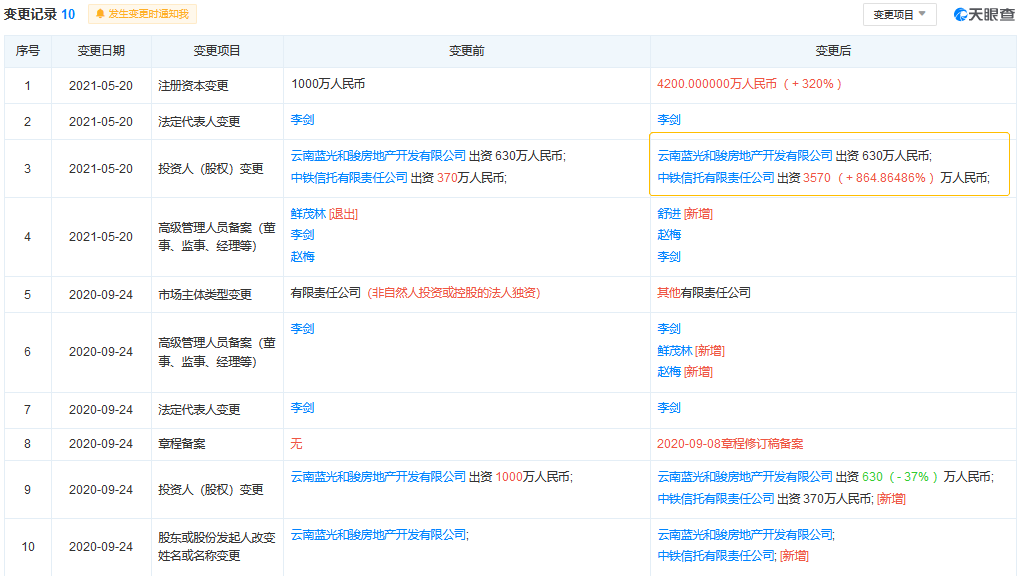Click the 变更记录 10 section title
The width and height of the screenshot is (1024, 576).
tap(39, 14)
